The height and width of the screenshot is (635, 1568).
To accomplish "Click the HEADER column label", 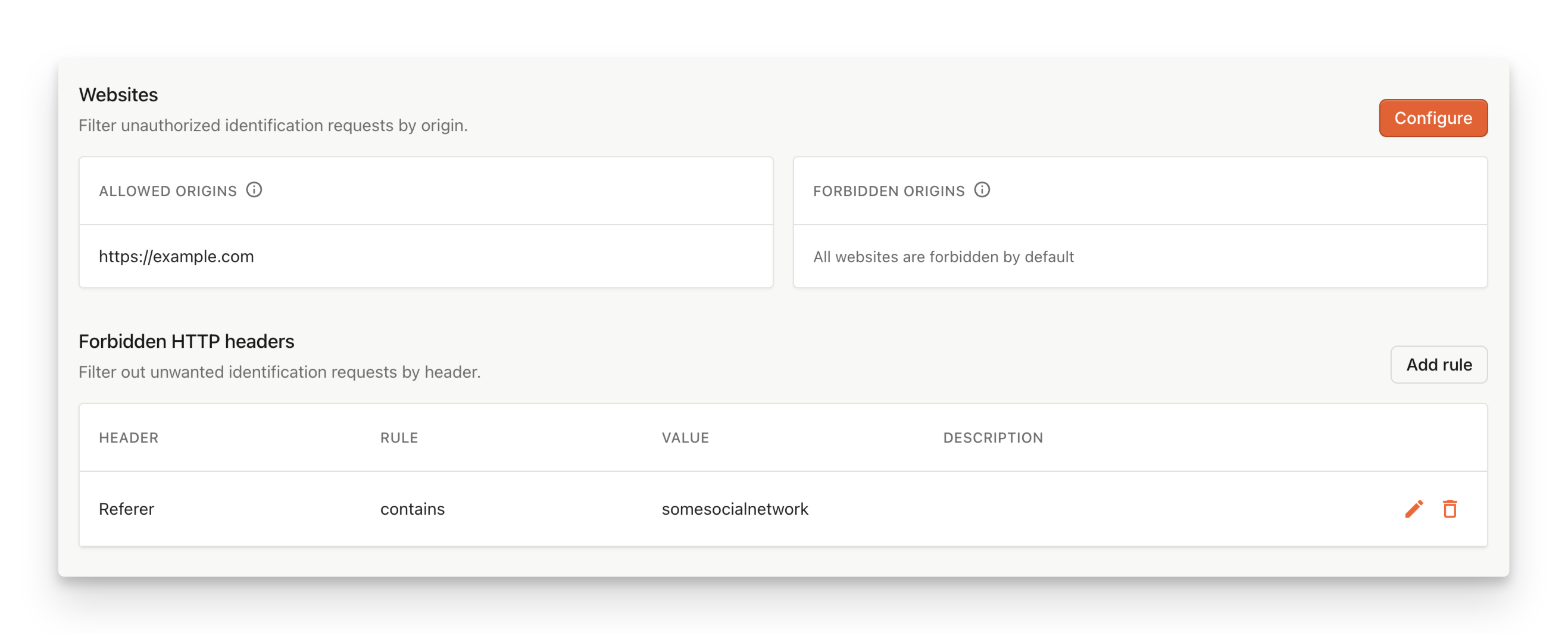I will point(129,438).
